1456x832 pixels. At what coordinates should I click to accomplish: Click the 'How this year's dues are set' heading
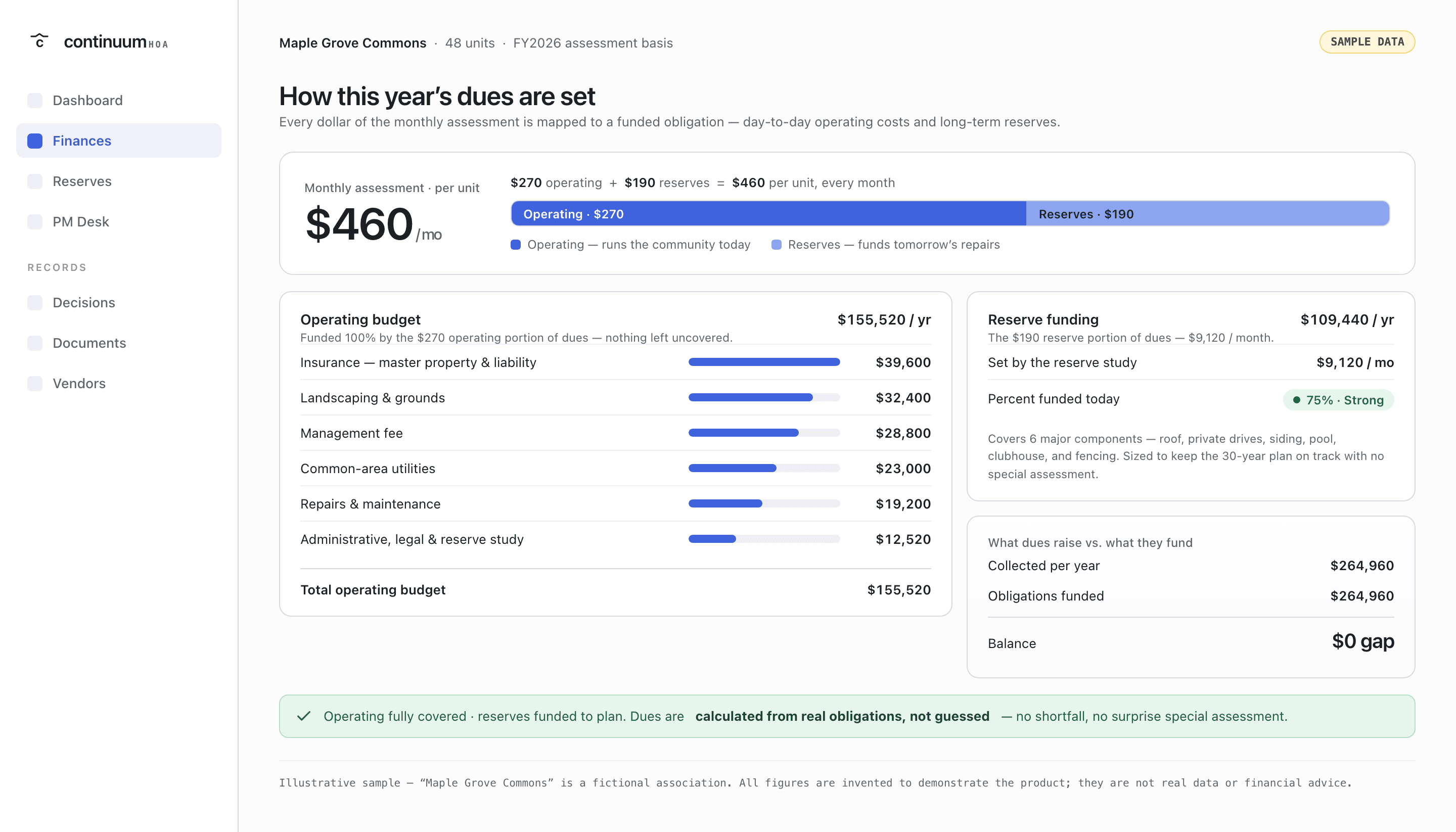coord(437,96)
